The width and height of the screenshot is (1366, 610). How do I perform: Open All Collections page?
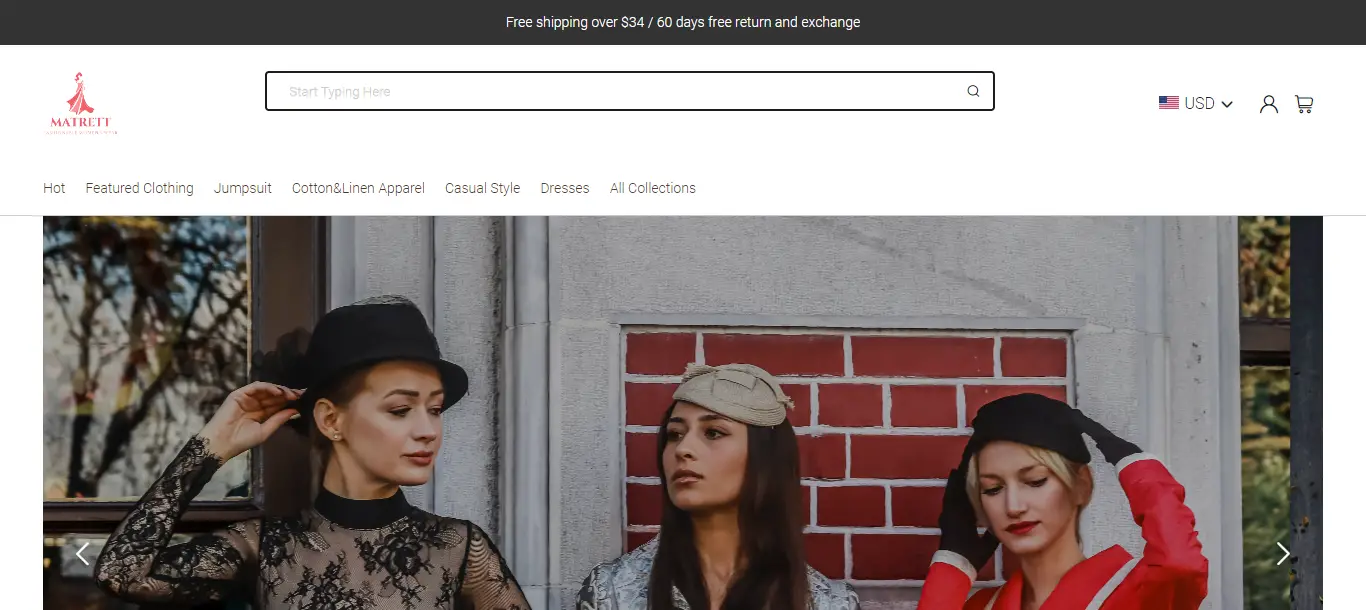point(652,188)
